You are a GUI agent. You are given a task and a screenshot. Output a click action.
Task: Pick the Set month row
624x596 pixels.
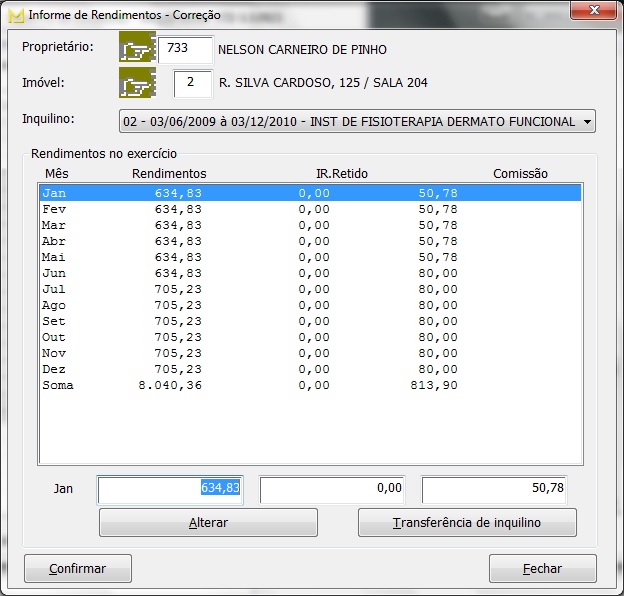click(310, 321)
